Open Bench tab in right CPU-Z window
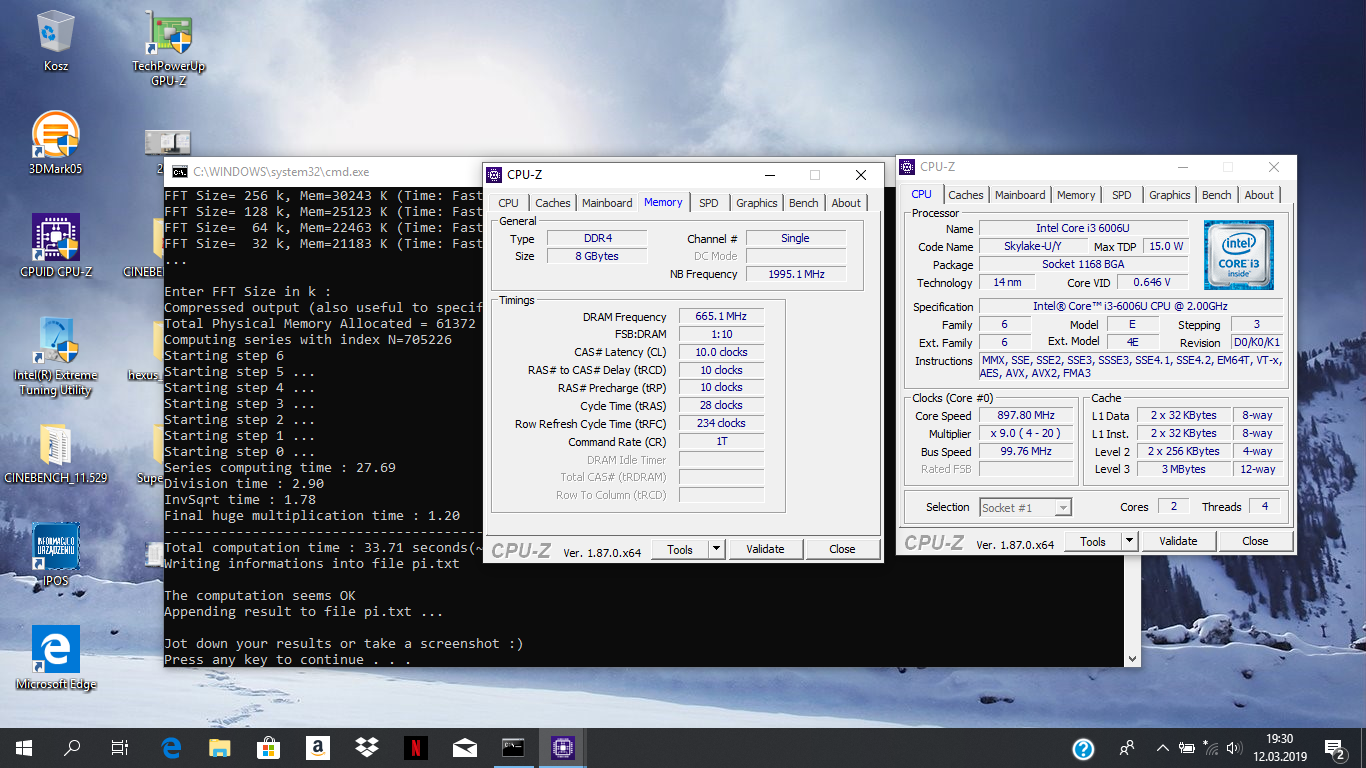1366x768 pixels. point(1217,195)
